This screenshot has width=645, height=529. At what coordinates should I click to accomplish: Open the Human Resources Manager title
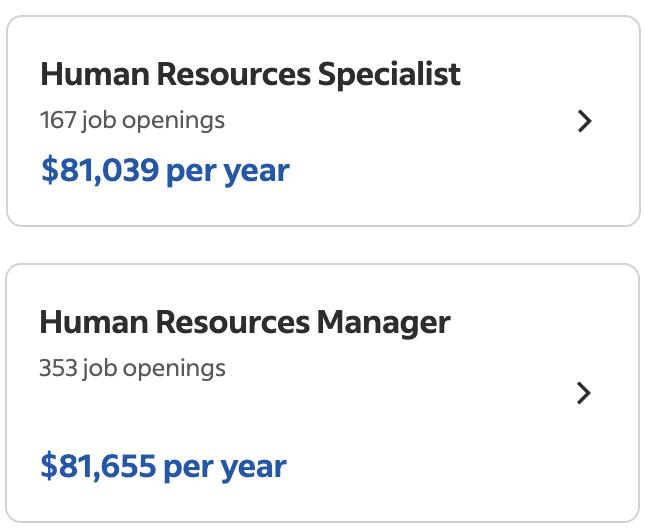(x=245, y=322)
